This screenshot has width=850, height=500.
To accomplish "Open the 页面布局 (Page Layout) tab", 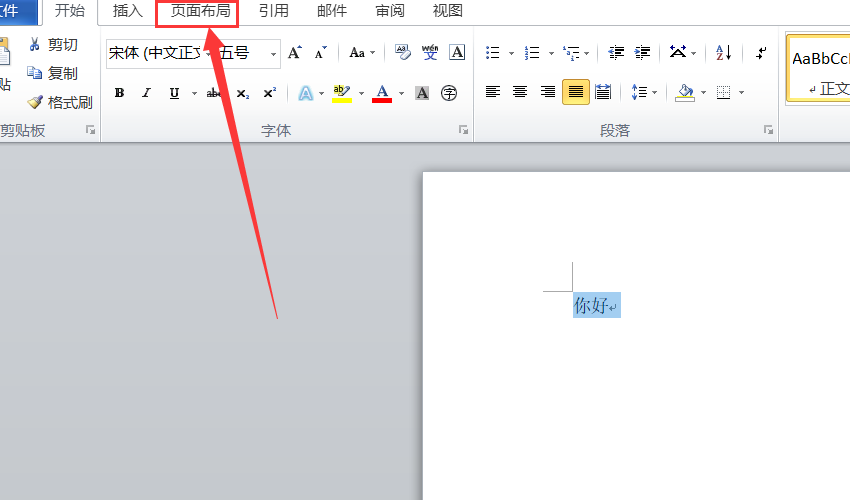I will click(200, 10).
